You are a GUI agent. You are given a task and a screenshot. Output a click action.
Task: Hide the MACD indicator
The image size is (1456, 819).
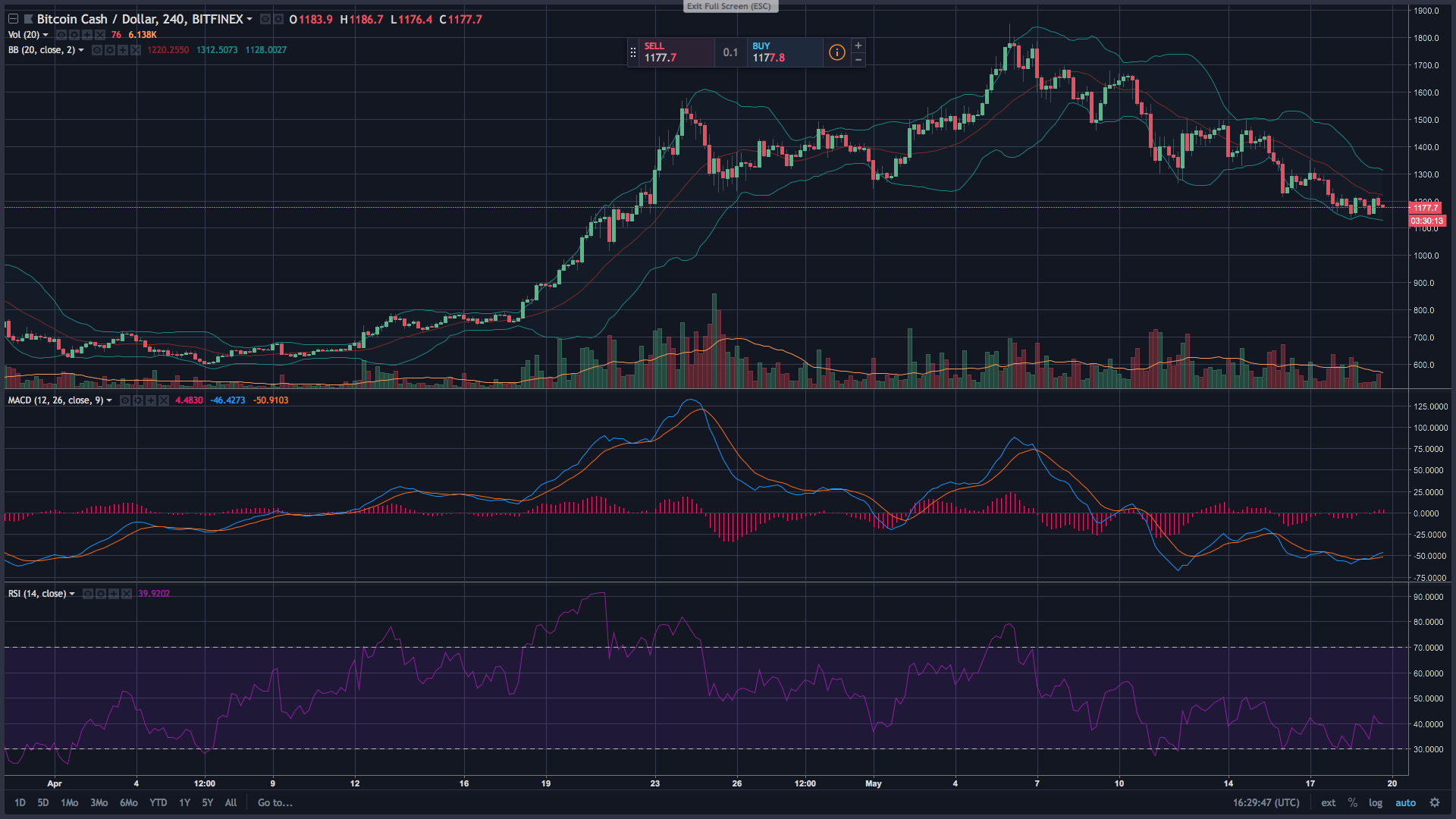pyautogui.click(x=125, y=400)
